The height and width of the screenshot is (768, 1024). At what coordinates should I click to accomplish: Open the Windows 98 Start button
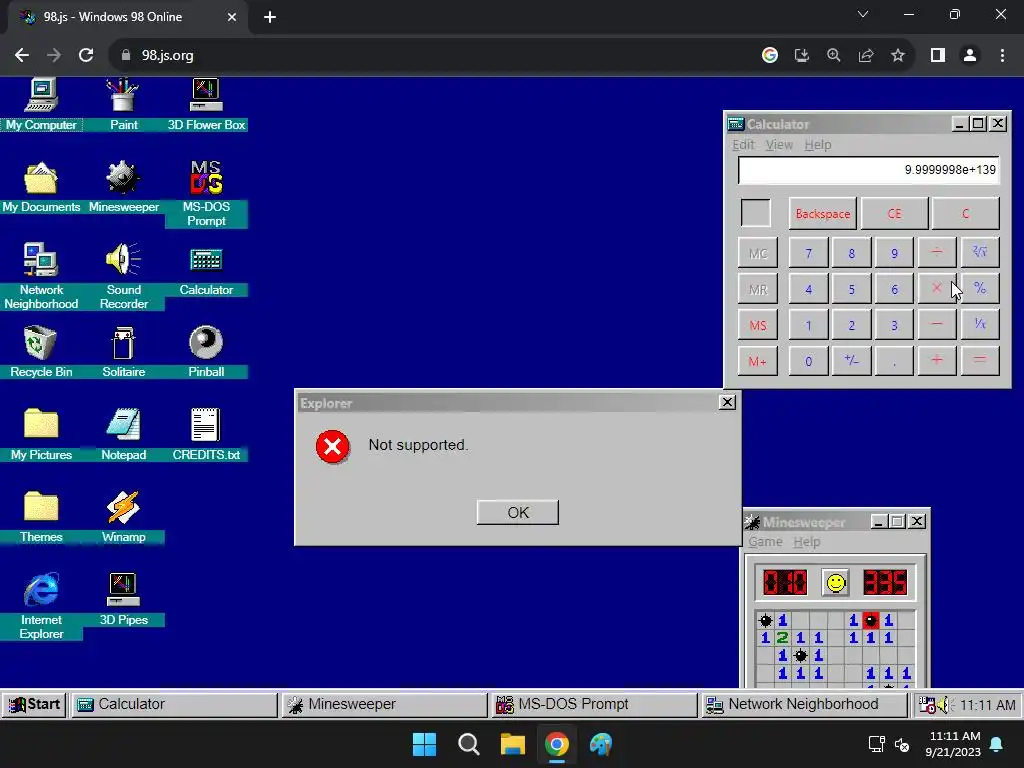click(35, 705)
